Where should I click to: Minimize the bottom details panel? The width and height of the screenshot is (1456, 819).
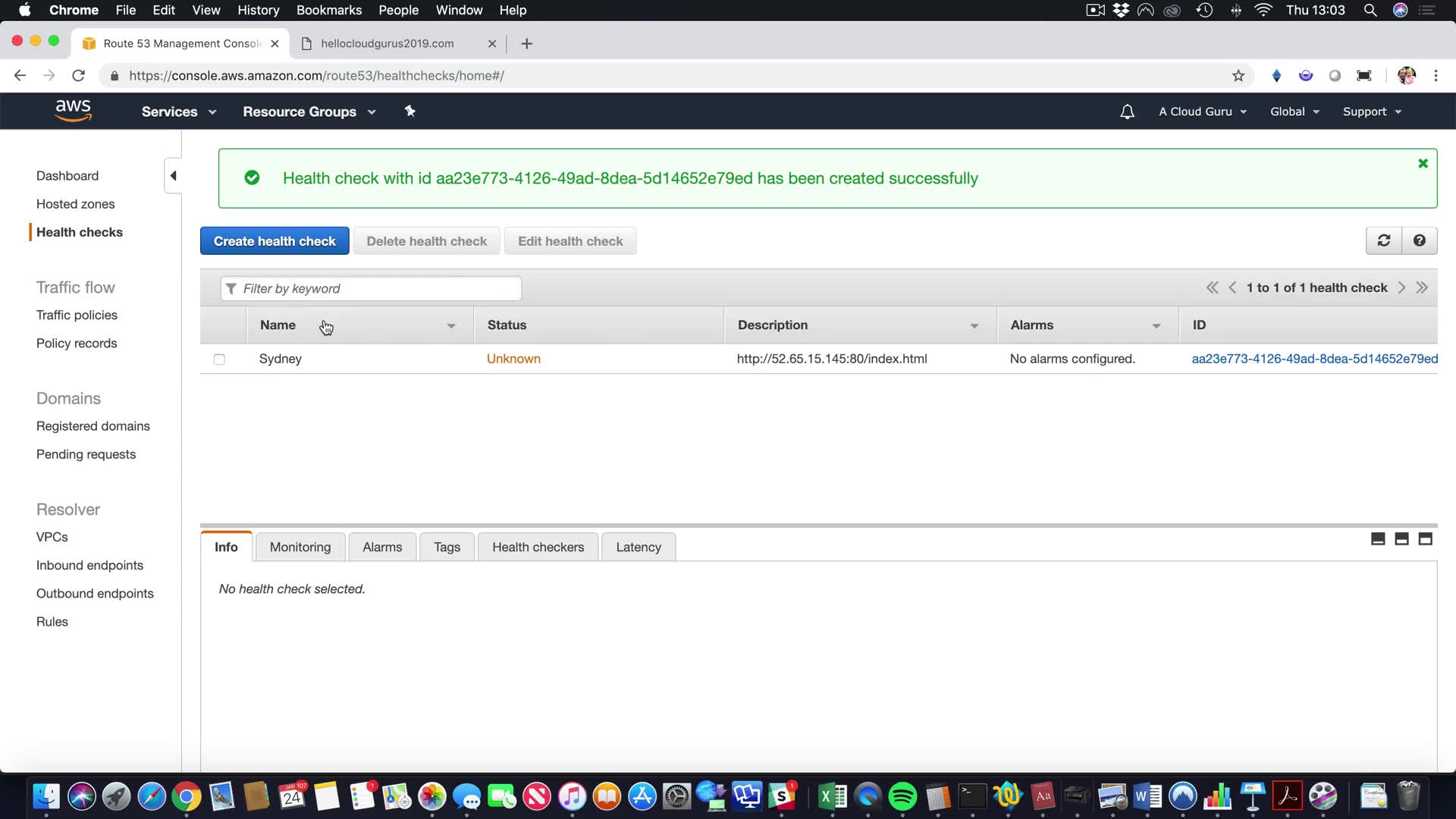[1378, 539]
